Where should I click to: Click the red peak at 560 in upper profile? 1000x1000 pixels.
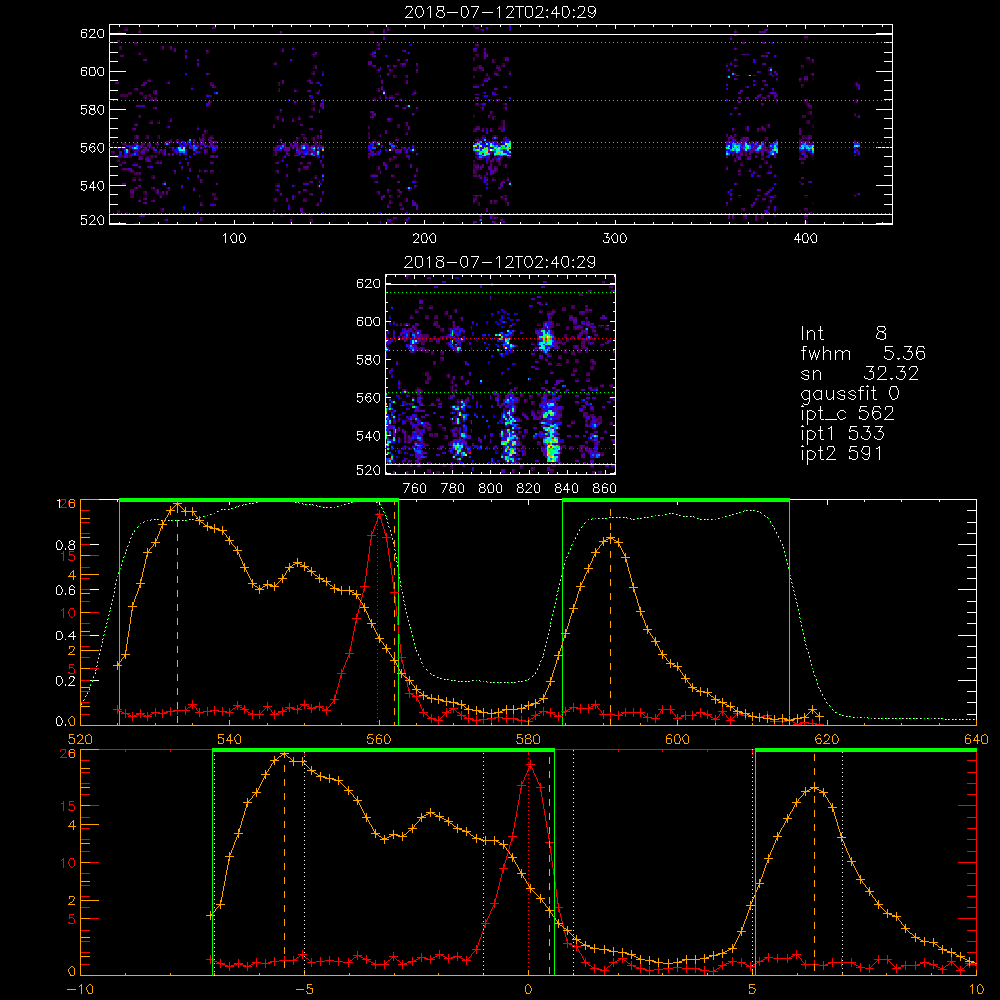(x=379, y=513)
